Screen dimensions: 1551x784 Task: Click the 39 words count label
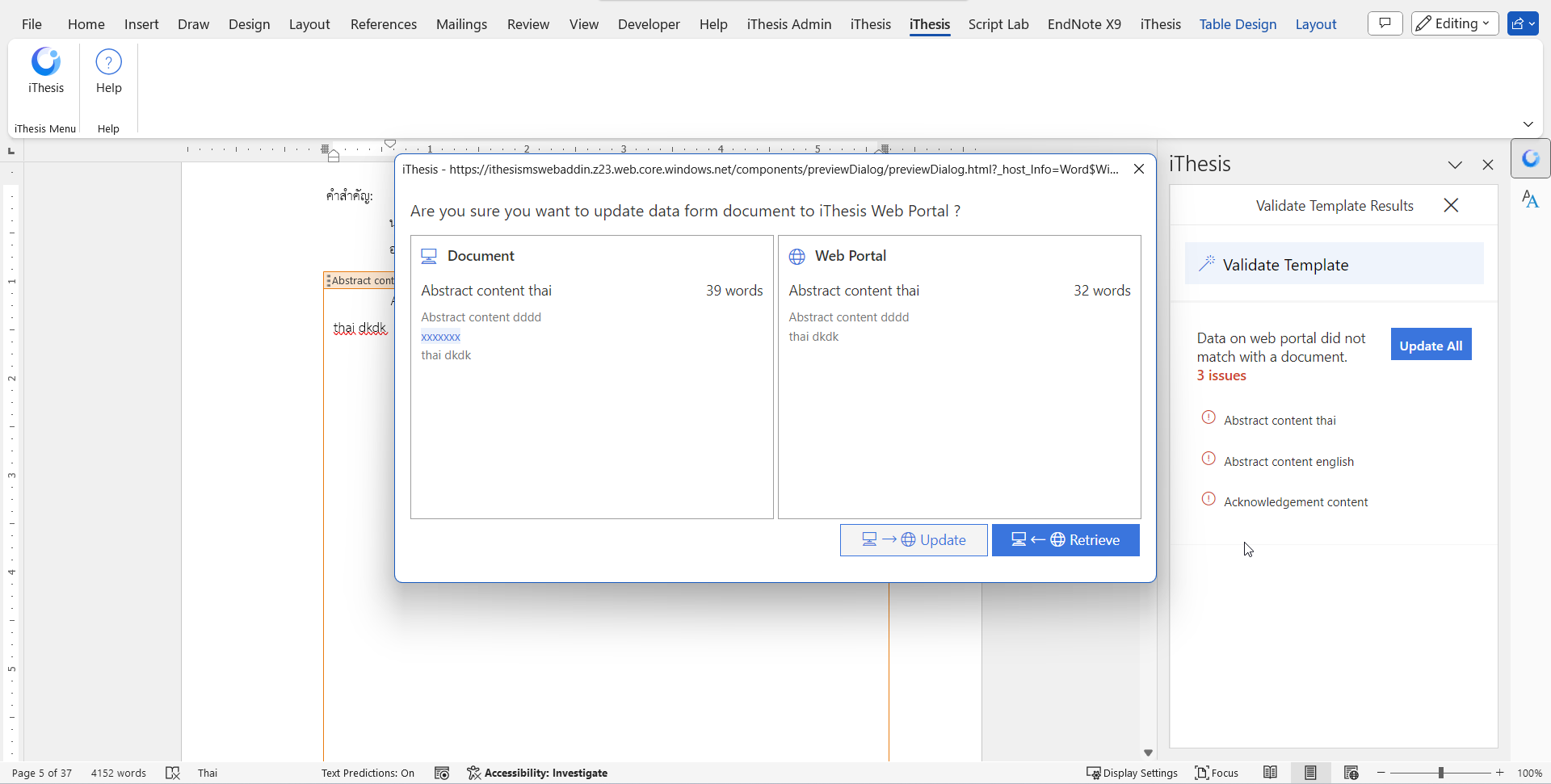[x=734, y=291]
